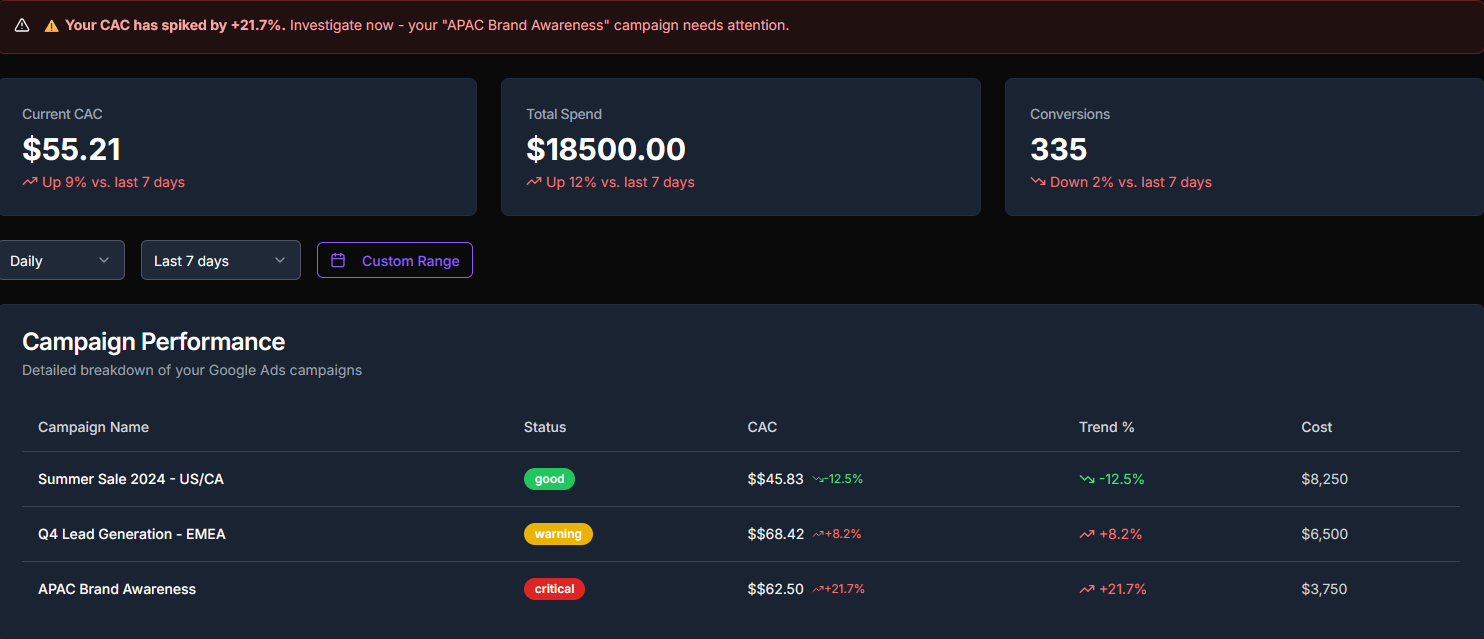
Task: Click the red up arrow in APAC's Trend column
Action: pyautogui.click(x=1087, y=589)
